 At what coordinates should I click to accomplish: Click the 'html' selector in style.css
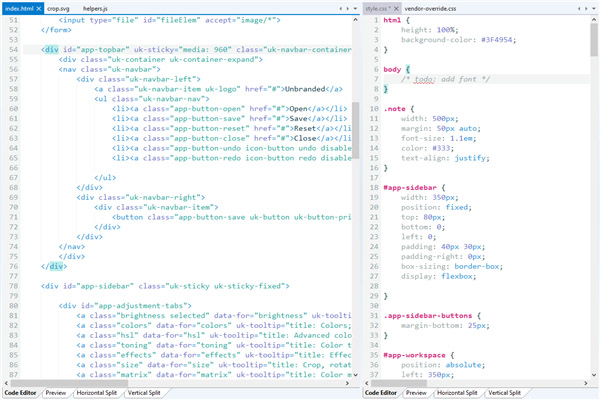392,20
